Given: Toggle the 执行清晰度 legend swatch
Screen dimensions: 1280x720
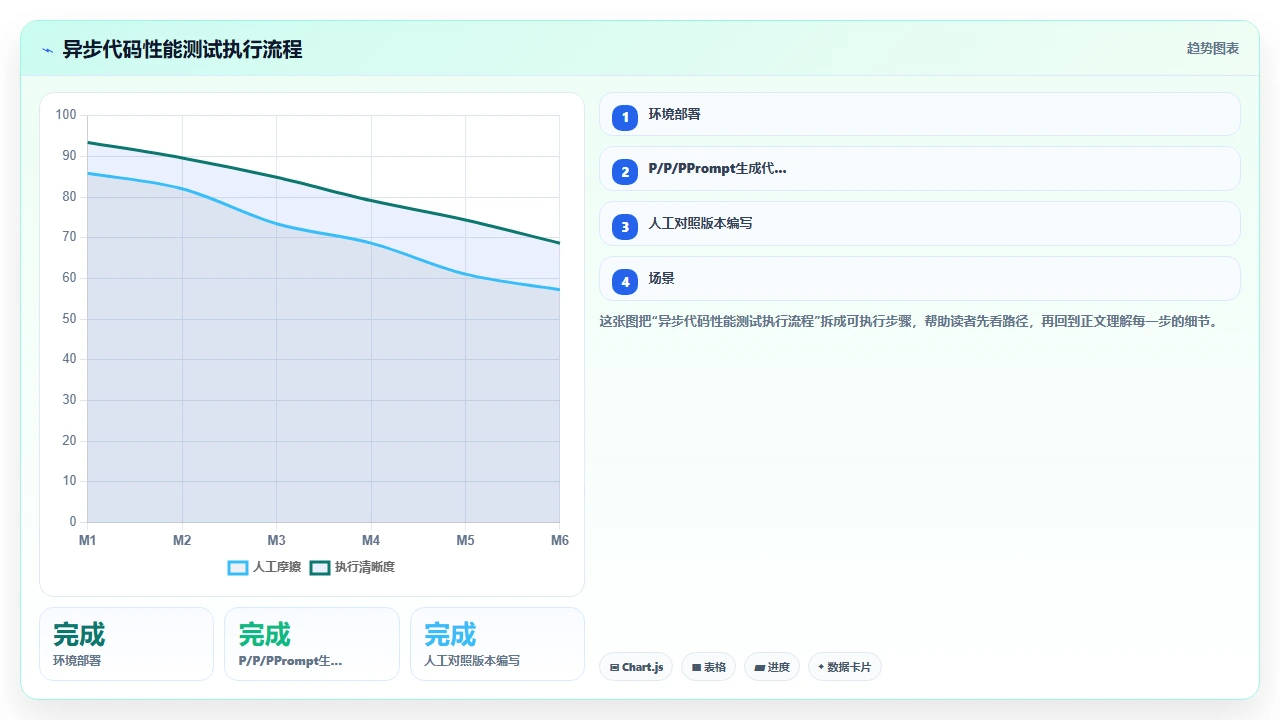Looking at the screenshot, I should [319, 567].
